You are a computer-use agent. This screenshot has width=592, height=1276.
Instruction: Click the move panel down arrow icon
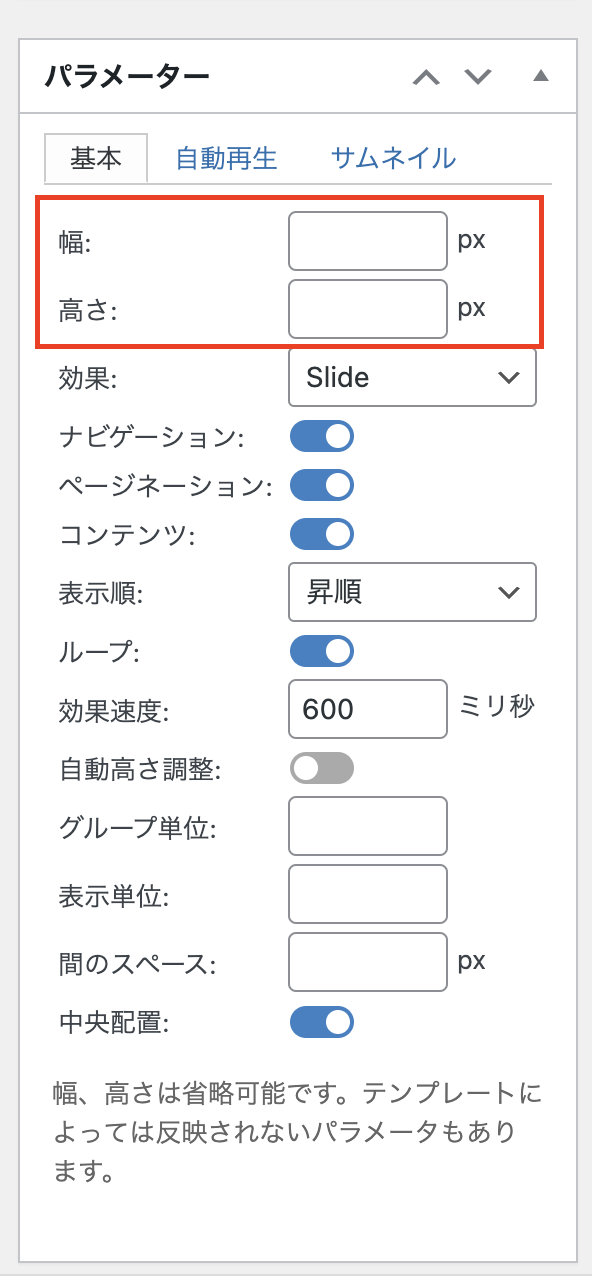(478, 76)
